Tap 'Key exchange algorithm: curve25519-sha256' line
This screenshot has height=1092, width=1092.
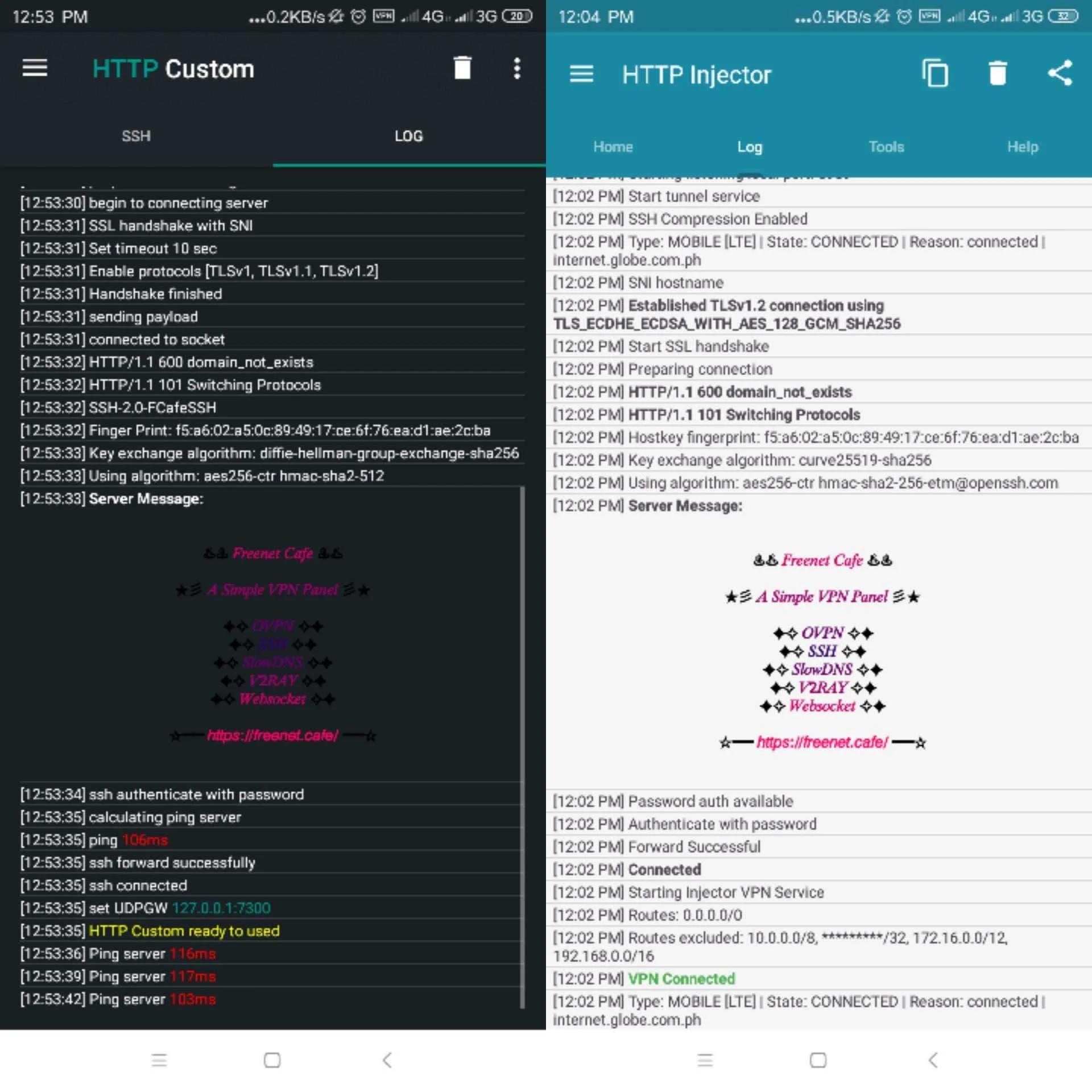(819, 460)
